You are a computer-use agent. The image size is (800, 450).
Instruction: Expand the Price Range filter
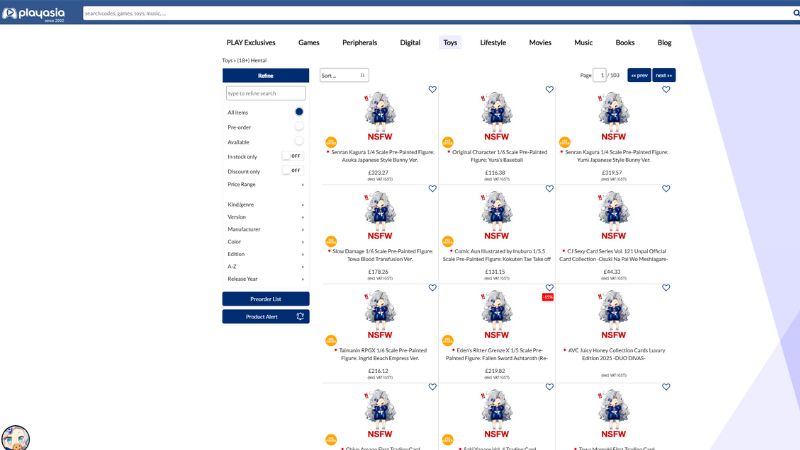265,184
